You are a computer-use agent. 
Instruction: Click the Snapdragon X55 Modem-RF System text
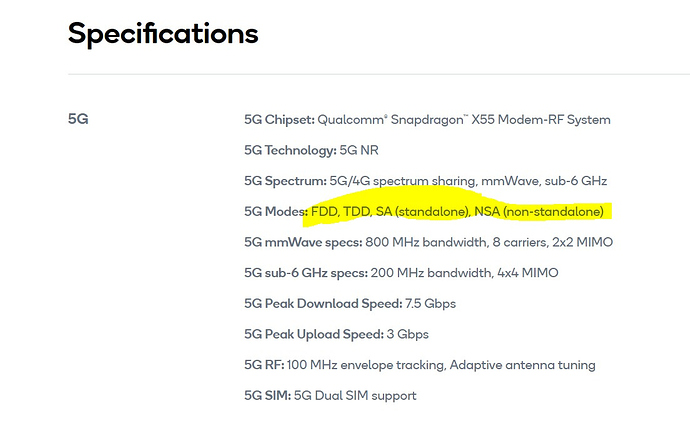(x=464, y=120)
